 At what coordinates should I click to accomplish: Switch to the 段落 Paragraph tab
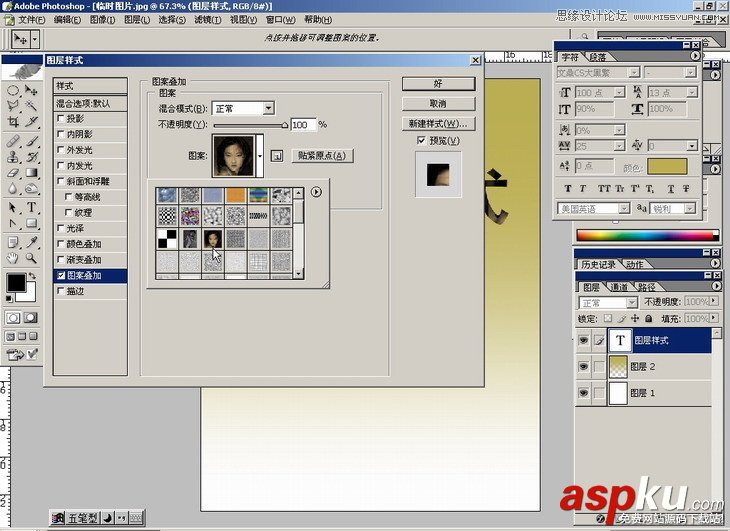click(598, 57)
